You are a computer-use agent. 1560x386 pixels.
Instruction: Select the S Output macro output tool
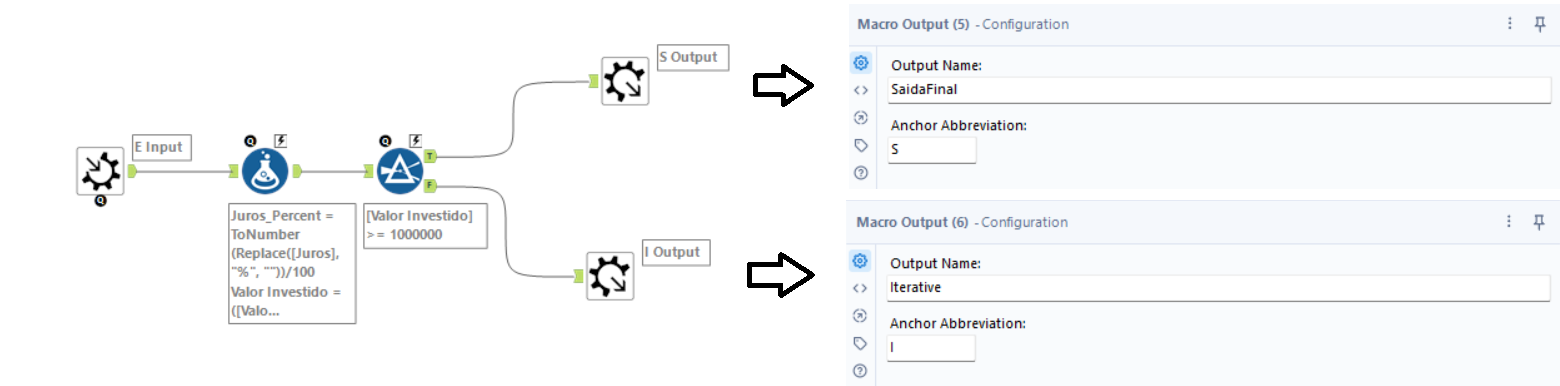pyautogui.click(x=625, y=81)
